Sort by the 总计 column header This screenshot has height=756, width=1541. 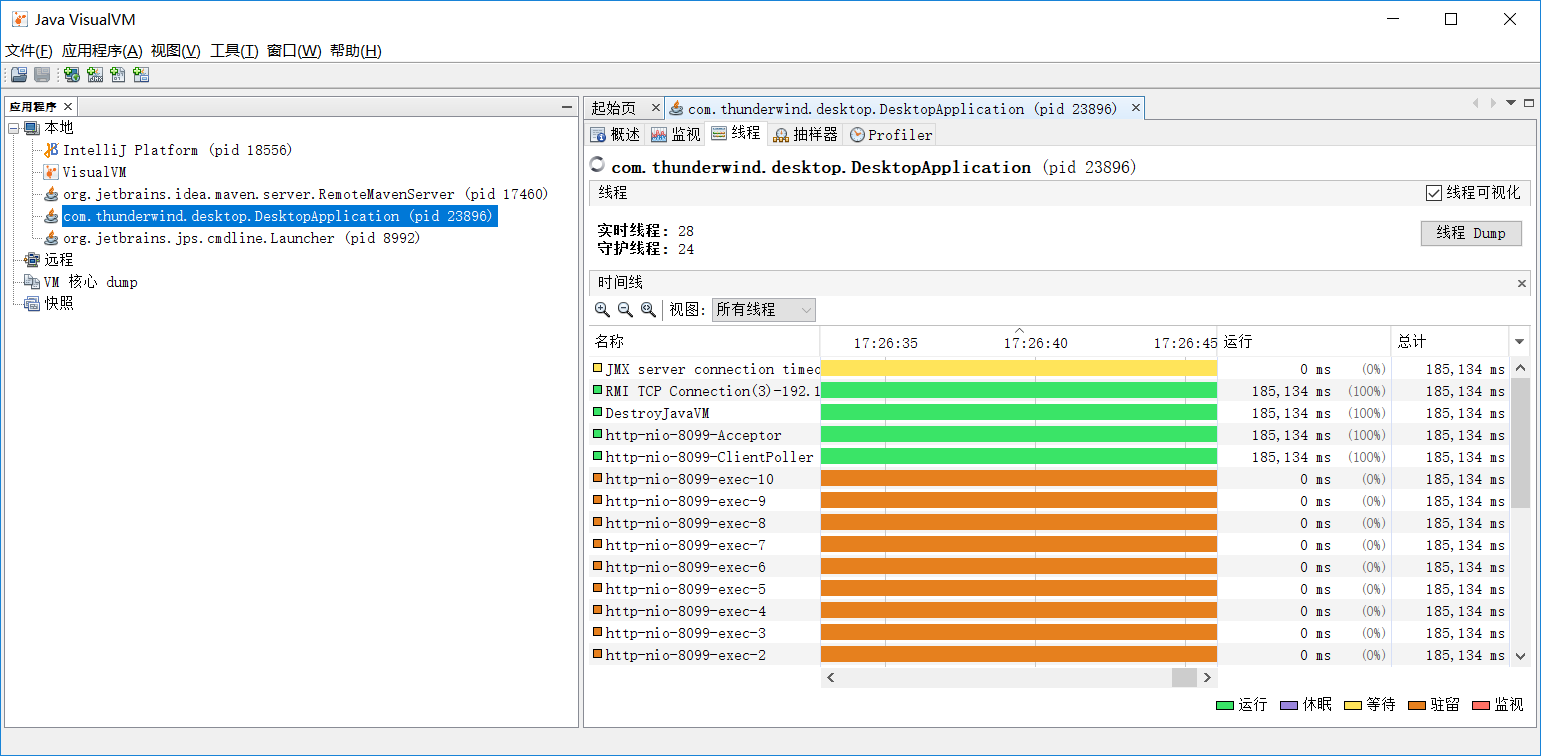tap(1450, 342)
